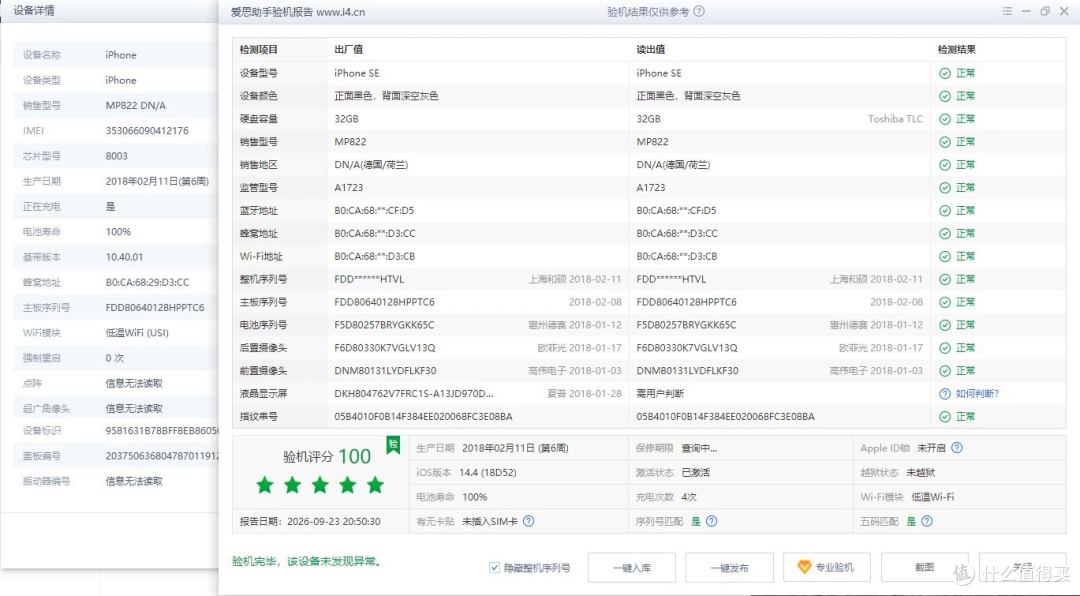Select the 读出值 A1723 in 监管型号 row

point(651,187)
